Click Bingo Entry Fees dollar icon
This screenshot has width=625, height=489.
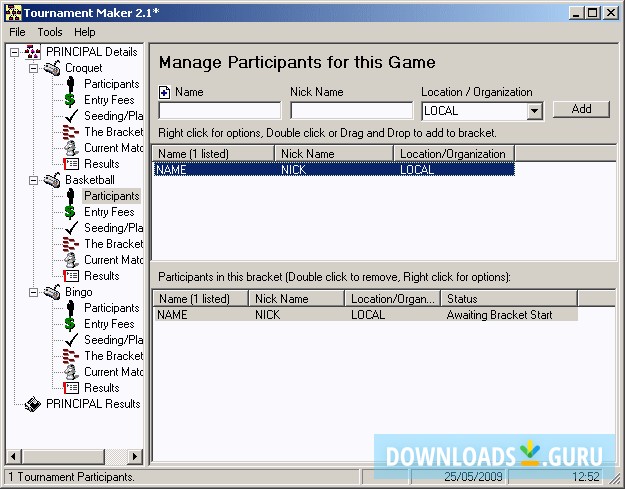70,324
